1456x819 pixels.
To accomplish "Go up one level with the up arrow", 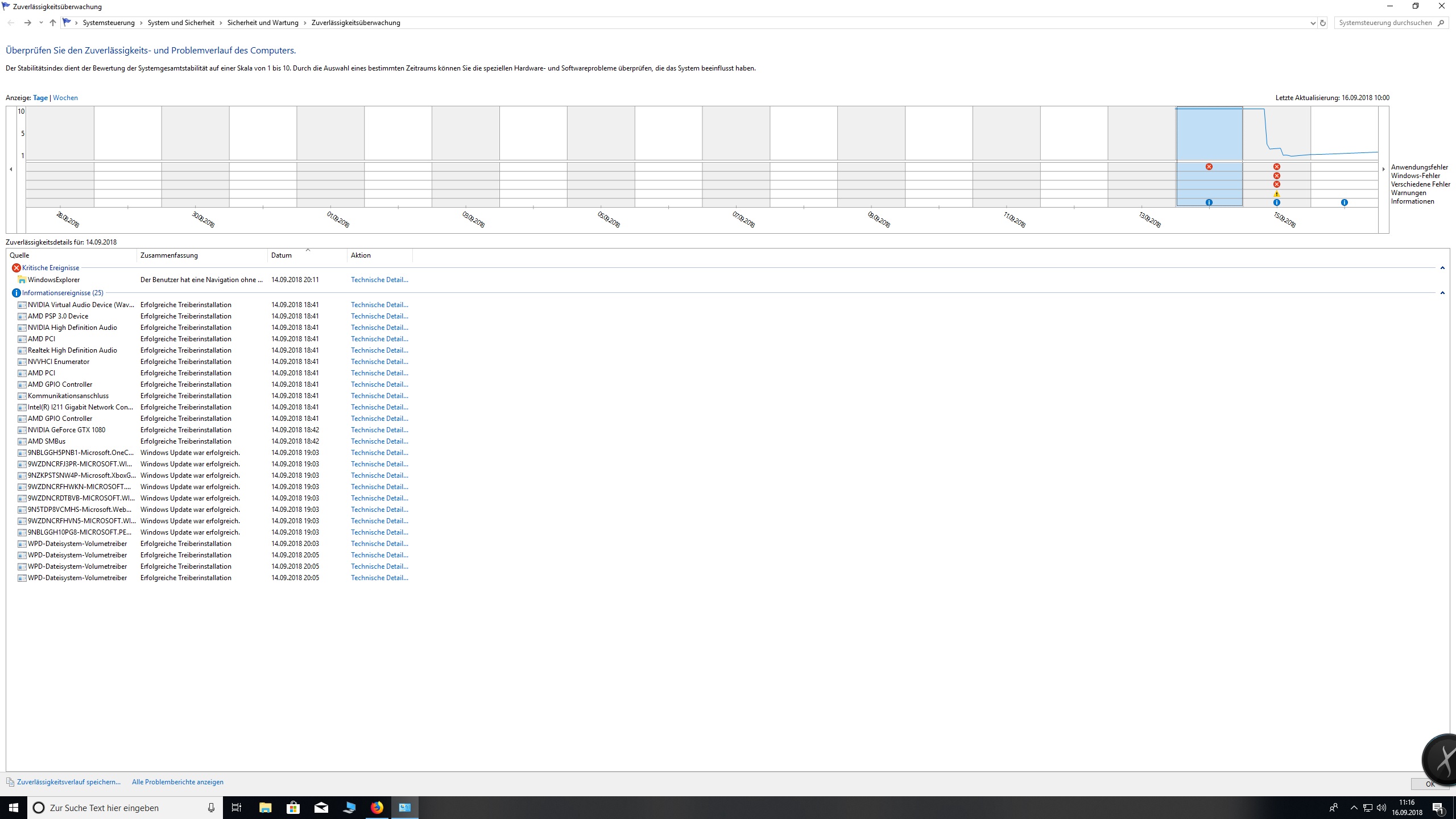I will [53, 23].
